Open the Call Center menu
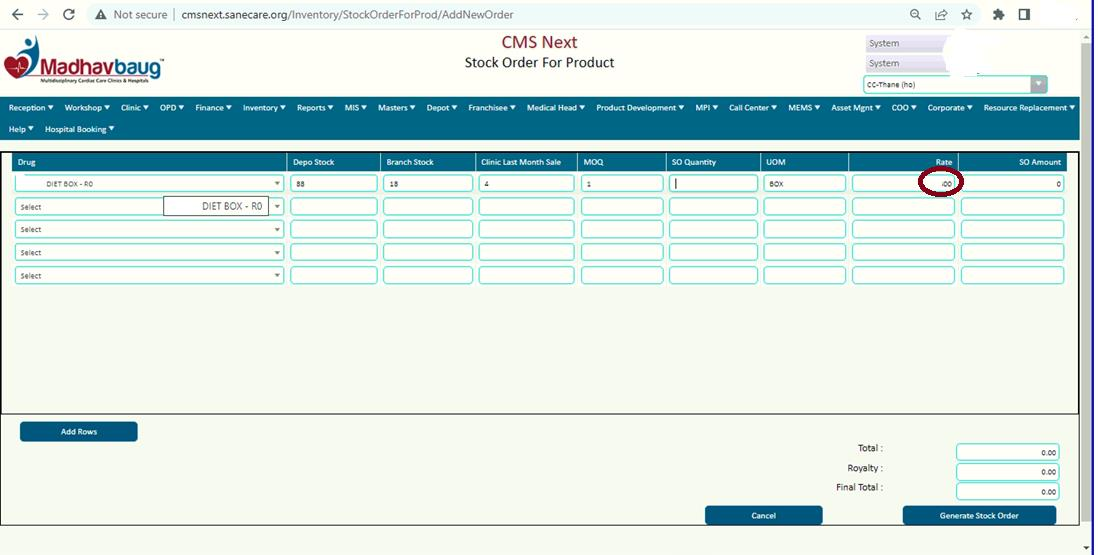This screenshot has width=1098, height=555. coord(753,108)
